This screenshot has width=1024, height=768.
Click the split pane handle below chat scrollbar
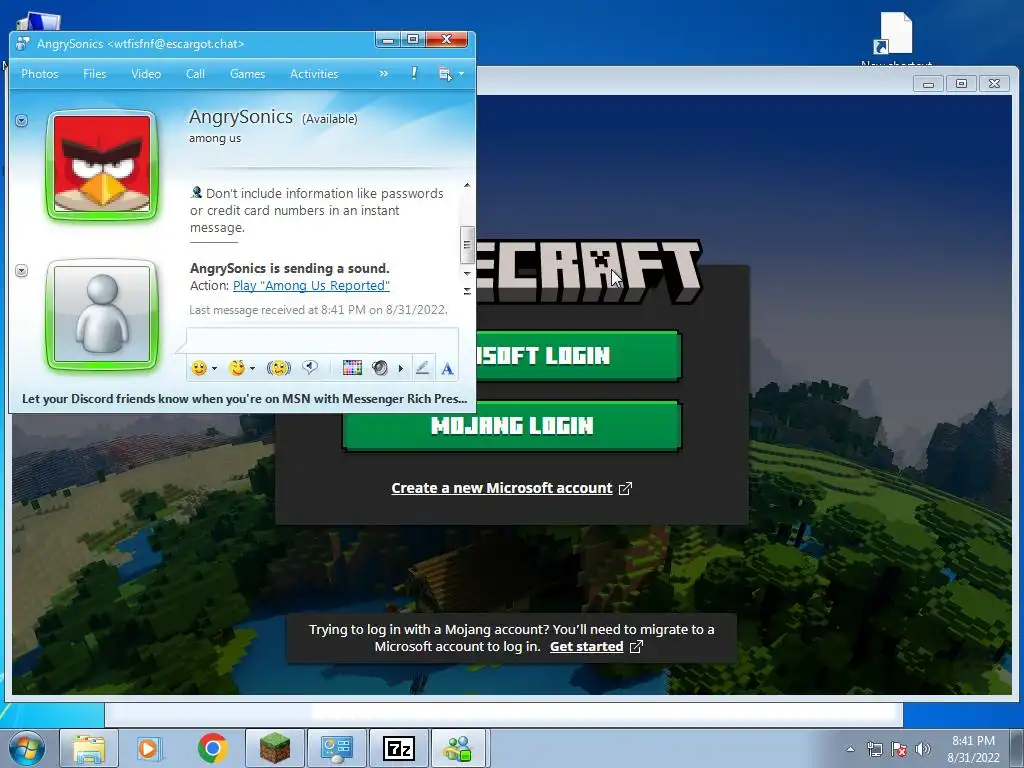[x=467, y=291]
